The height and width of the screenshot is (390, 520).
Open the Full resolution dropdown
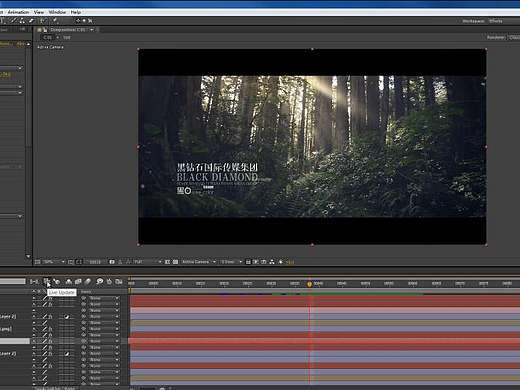(x=148, y=262)
